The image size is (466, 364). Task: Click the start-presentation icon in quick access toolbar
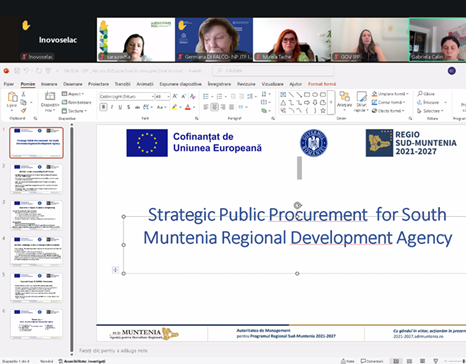click(x=48, y=71)
